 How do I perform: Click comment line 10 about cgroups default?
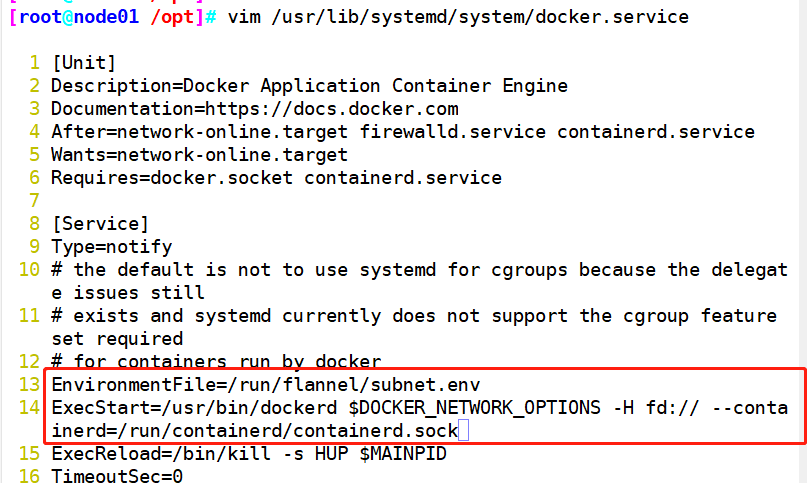[419, 281]
